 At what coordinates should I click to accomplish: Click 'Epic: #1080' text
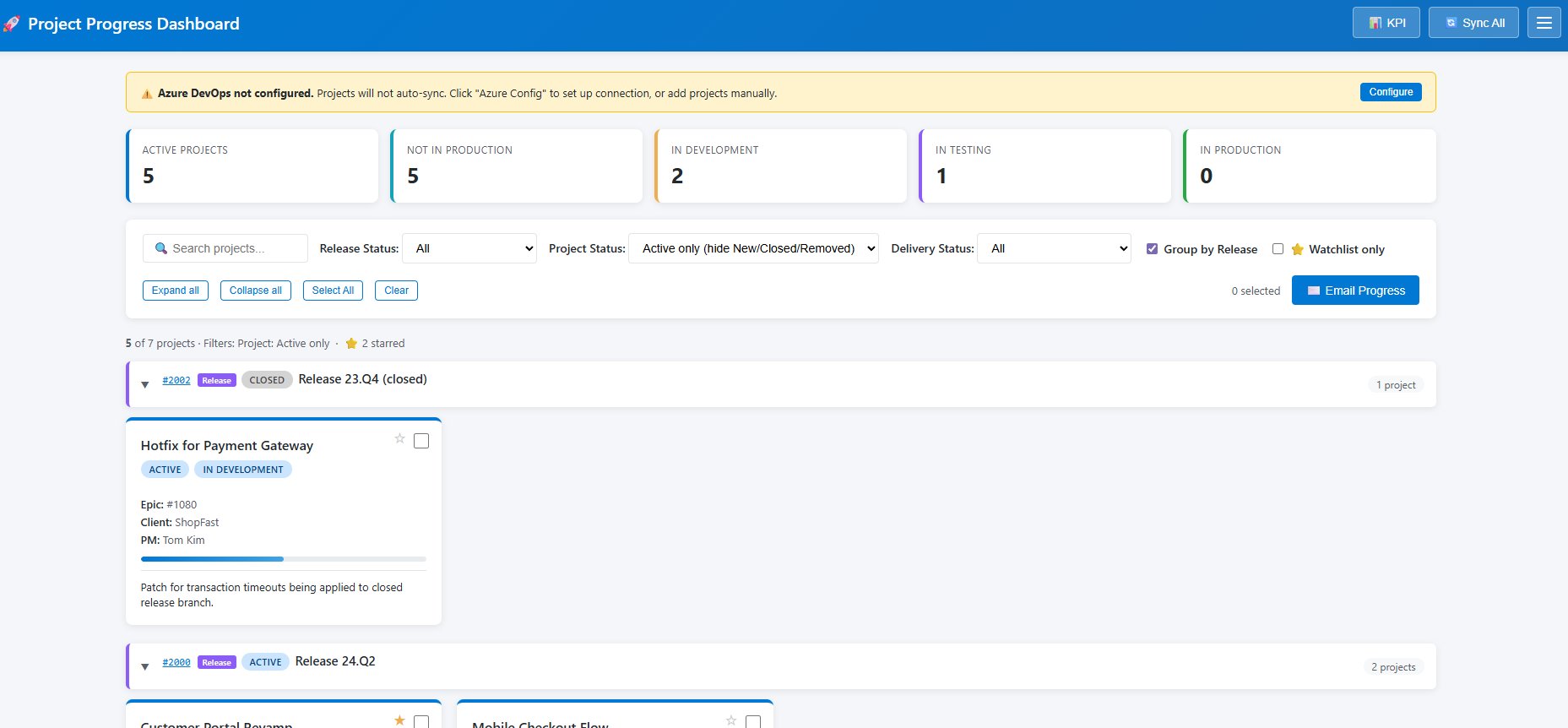pyautogui.click(x=169, y=504)
